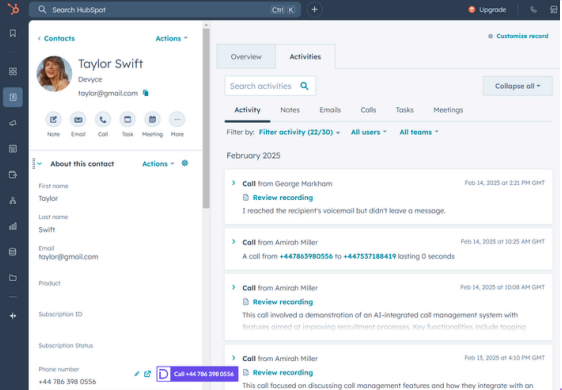Click the top bar phone calling icon
This screenshot has width=562, height=390.
(533, 10)
